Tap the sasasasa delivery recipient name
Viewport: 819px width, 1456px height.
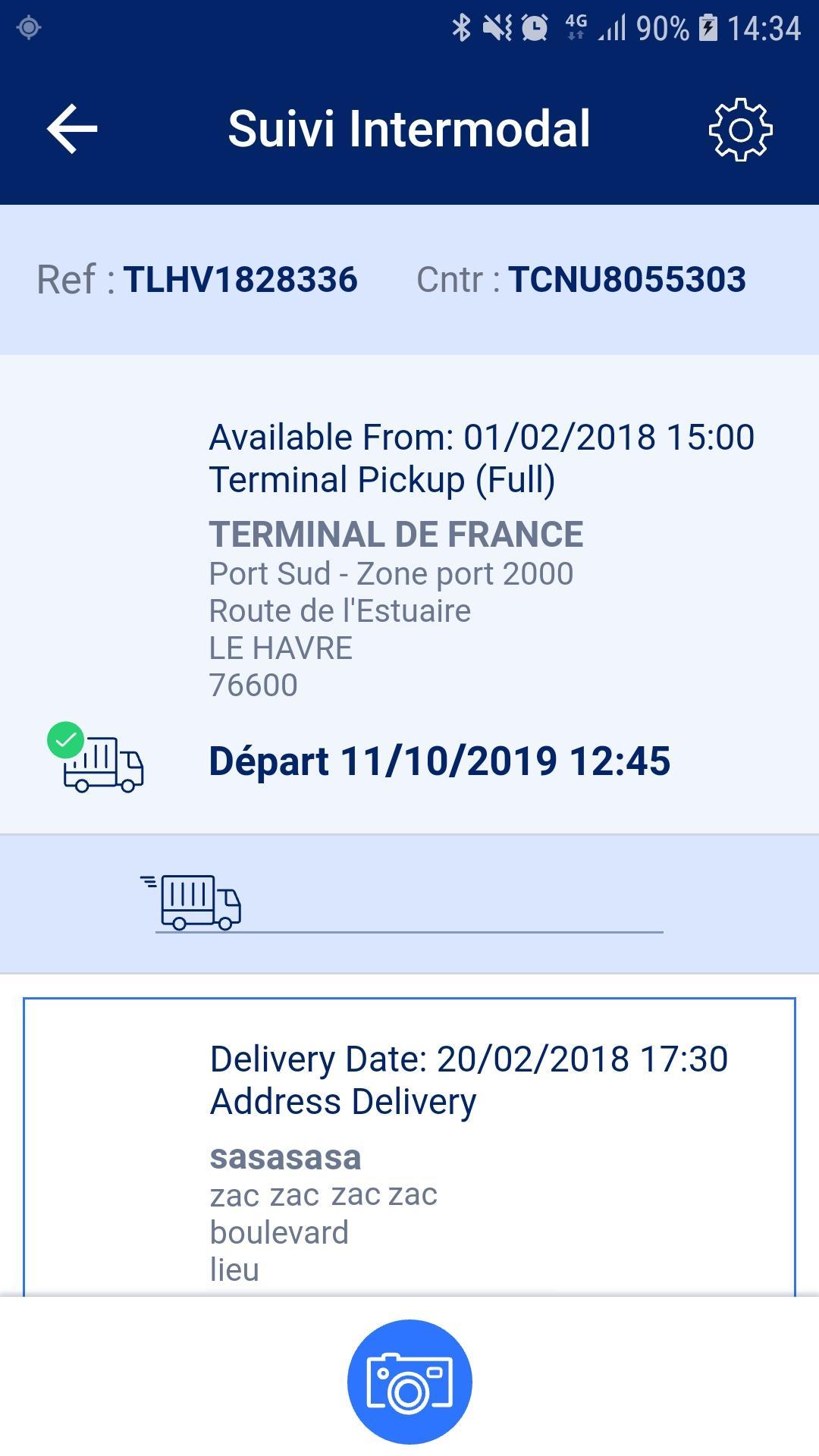tap(285, 1157)
